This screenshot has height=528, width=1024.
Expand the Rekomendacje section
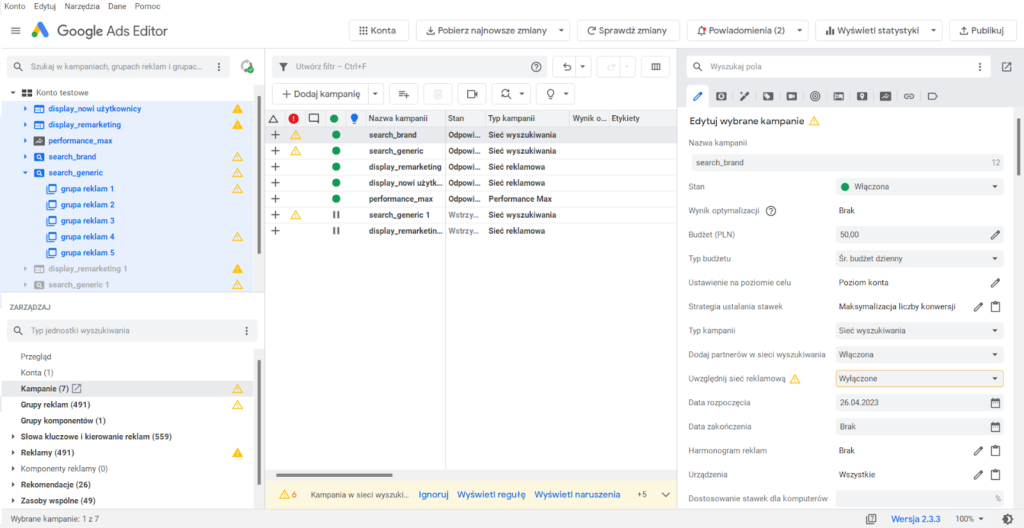[14, 485]
